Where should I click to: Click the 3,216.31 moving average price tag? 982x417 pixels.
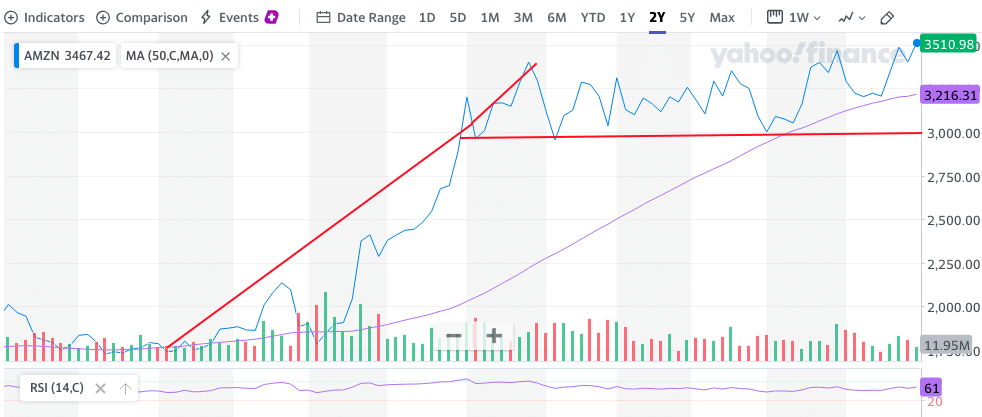pyautogui.click(x=949, y=96)
